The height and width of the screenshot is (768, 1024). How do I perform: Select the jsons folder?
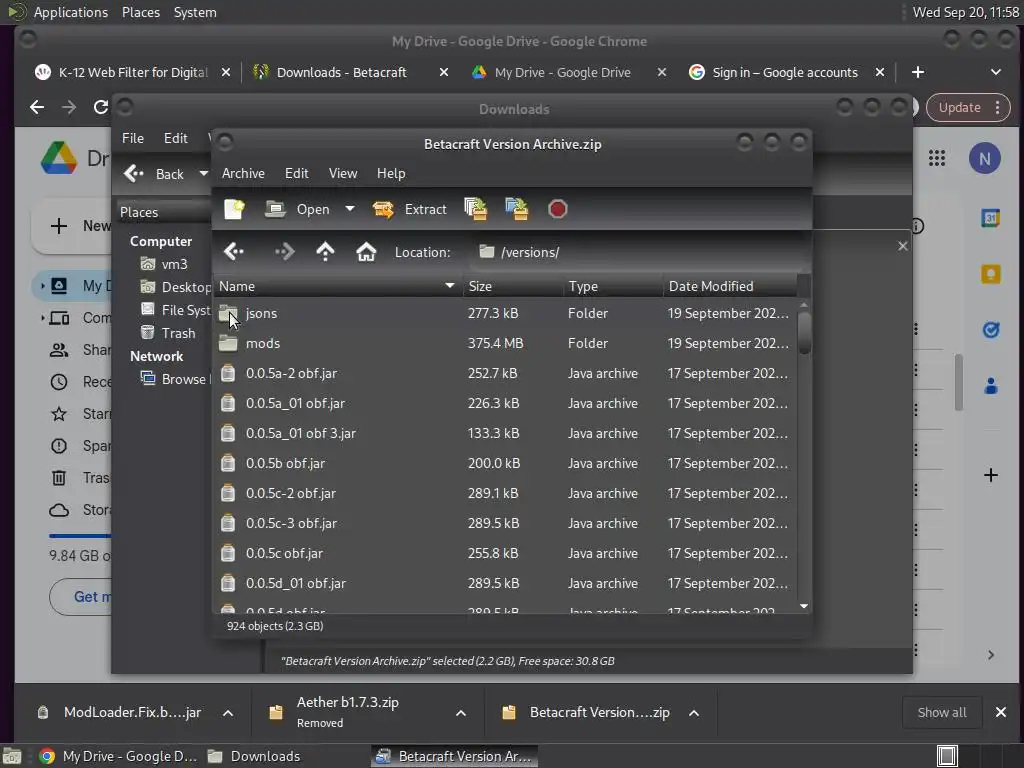[505, 313]
